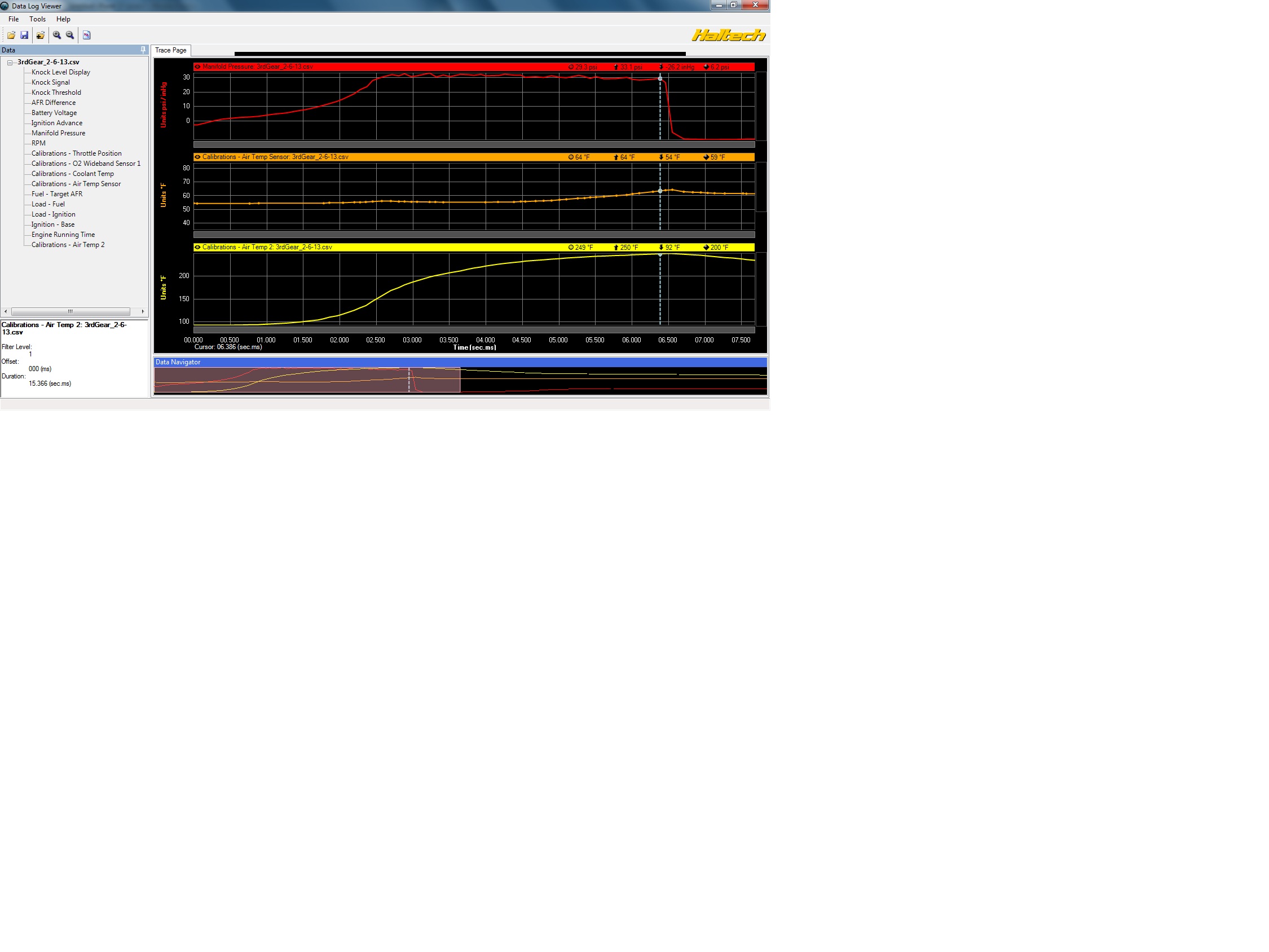Click the save floppy disk icon
The height and width of the screenshot is (952, 1269).
coord(24,35)
